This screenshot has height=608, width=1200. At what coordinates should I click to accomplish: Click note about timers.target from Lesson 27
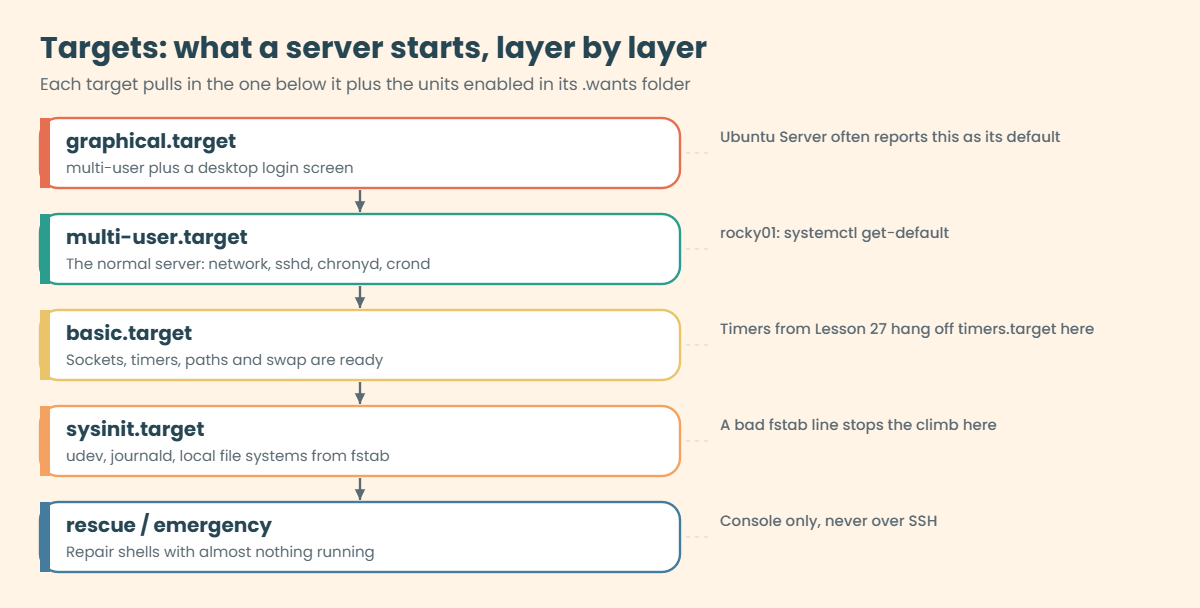(x=907, y=329)
